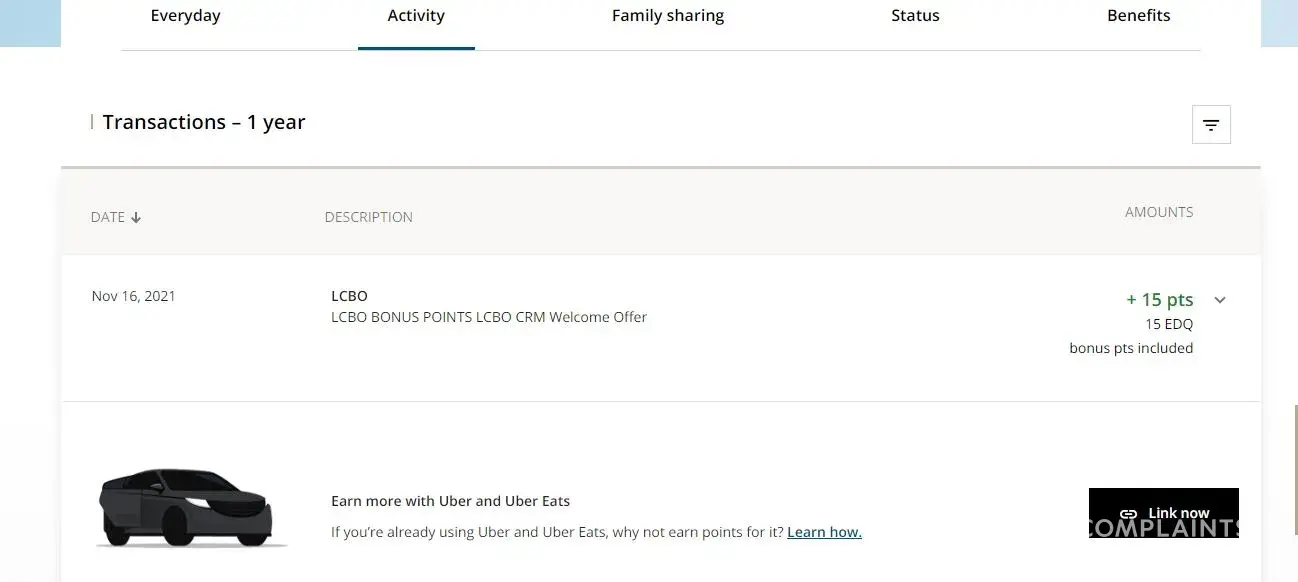Click the Nov 16, 2021 date
Image resolution: width=1298 pixels, height=582 pixels.
tap(133, 296)
